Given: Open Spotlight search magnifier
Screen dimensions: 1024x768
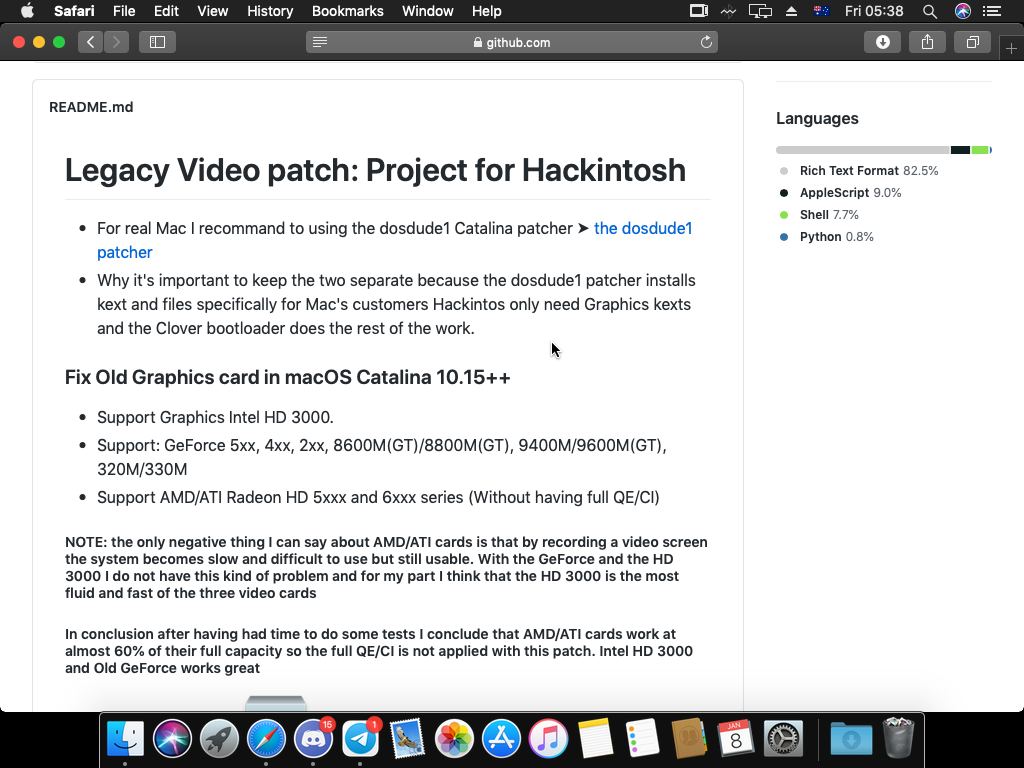Looking at the screenshot, I should 929,11.
